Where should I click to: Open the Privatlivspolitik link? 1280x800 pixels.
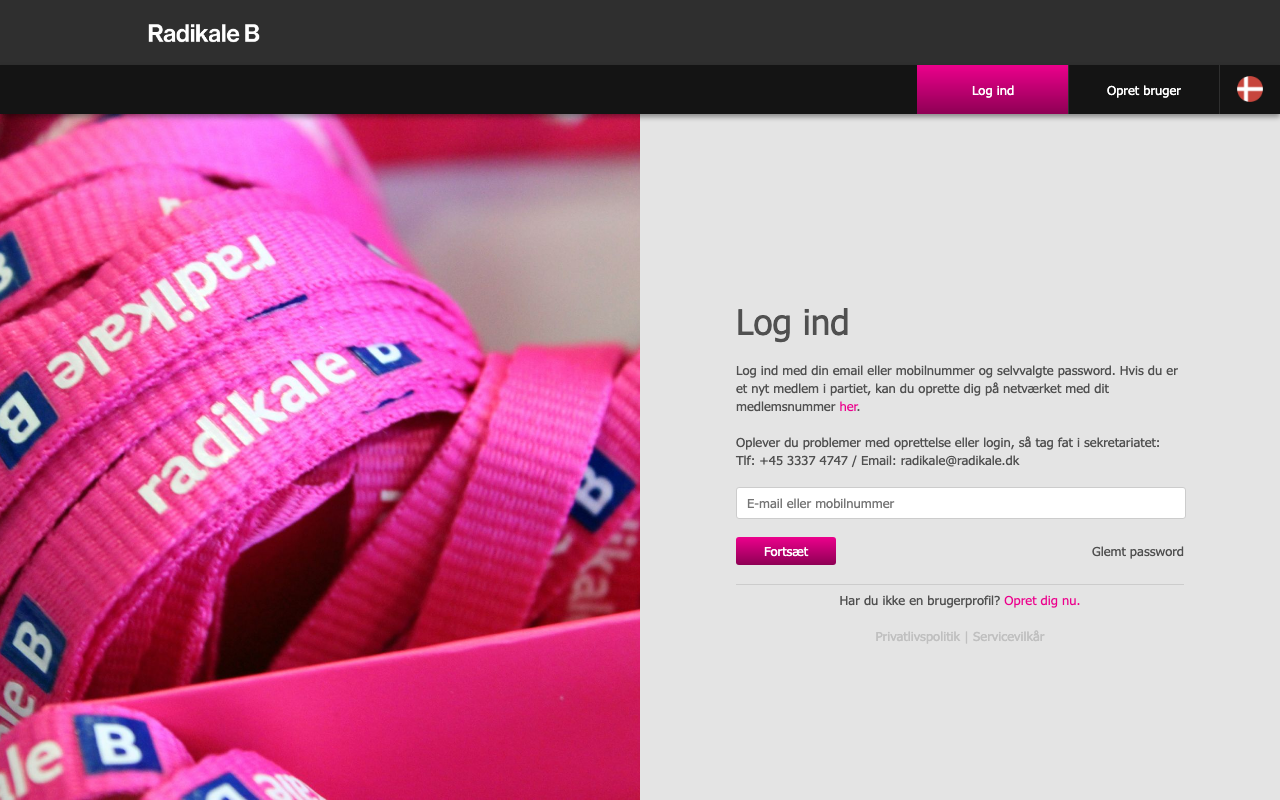coord(917,637)
